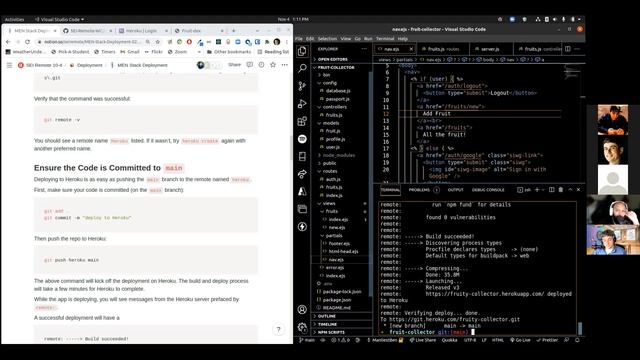This screenshot has height=360, width=640.
Task: Split the terminal panel
Action: [x=551, y=190]
